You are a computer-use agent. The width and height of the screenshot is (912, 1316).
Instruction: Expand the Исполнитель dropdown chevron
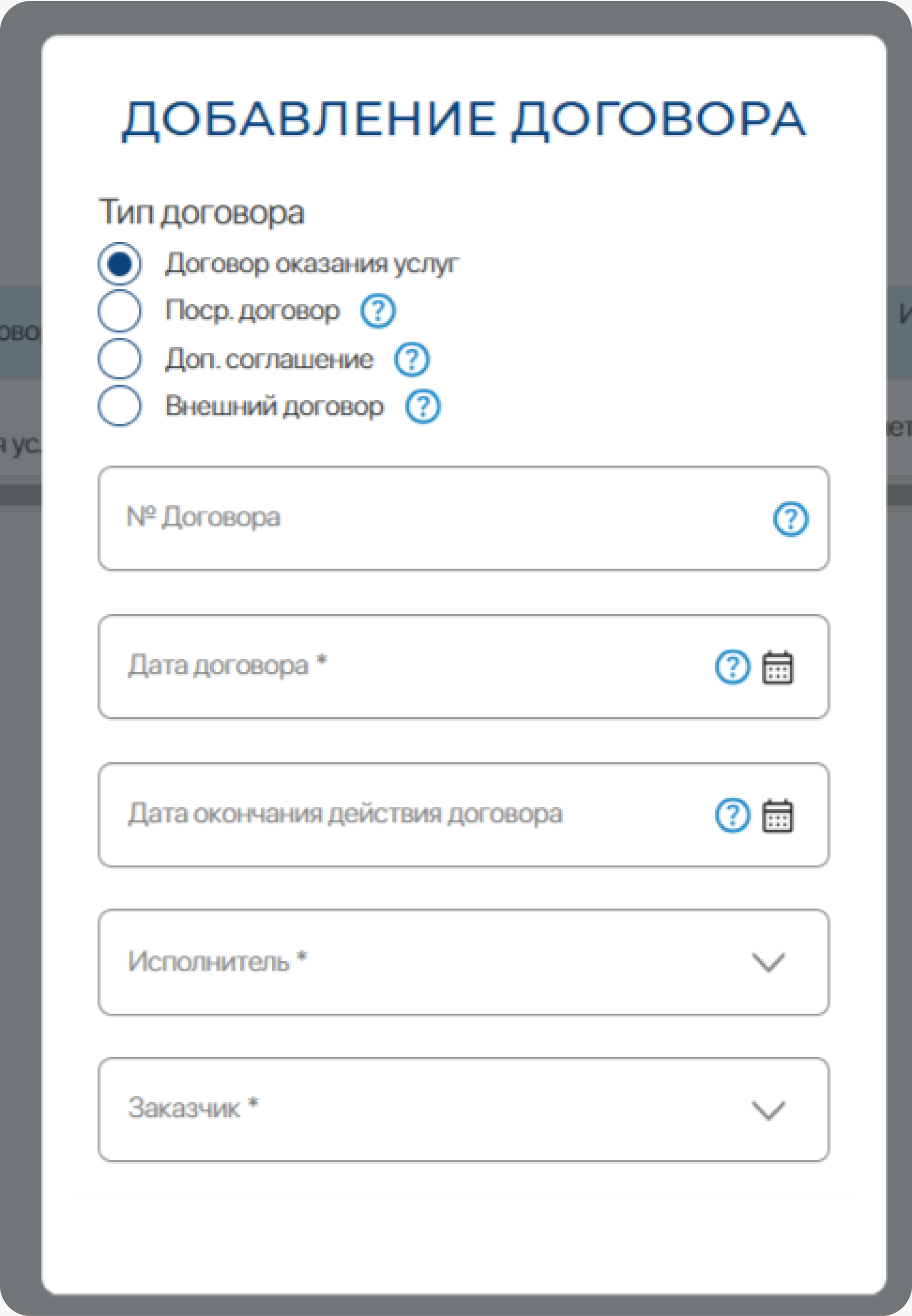click(x=768, y=962)
